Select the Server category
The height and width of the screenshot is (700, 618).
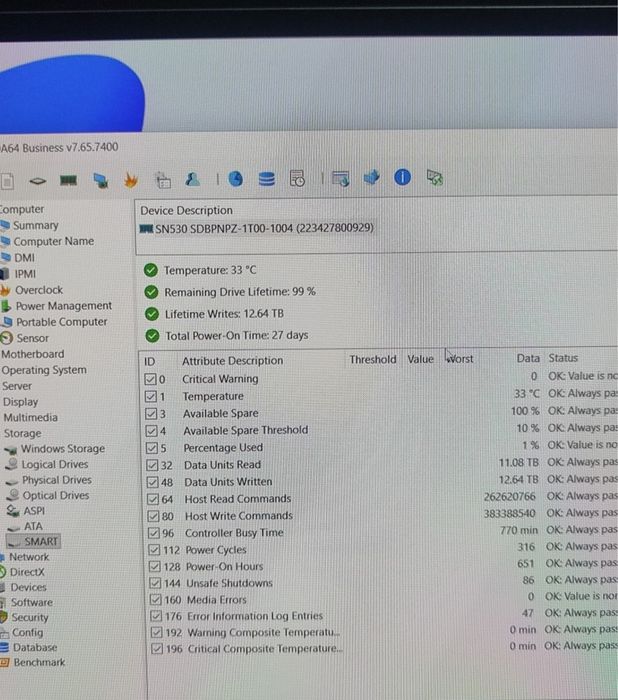pos(17,386)
